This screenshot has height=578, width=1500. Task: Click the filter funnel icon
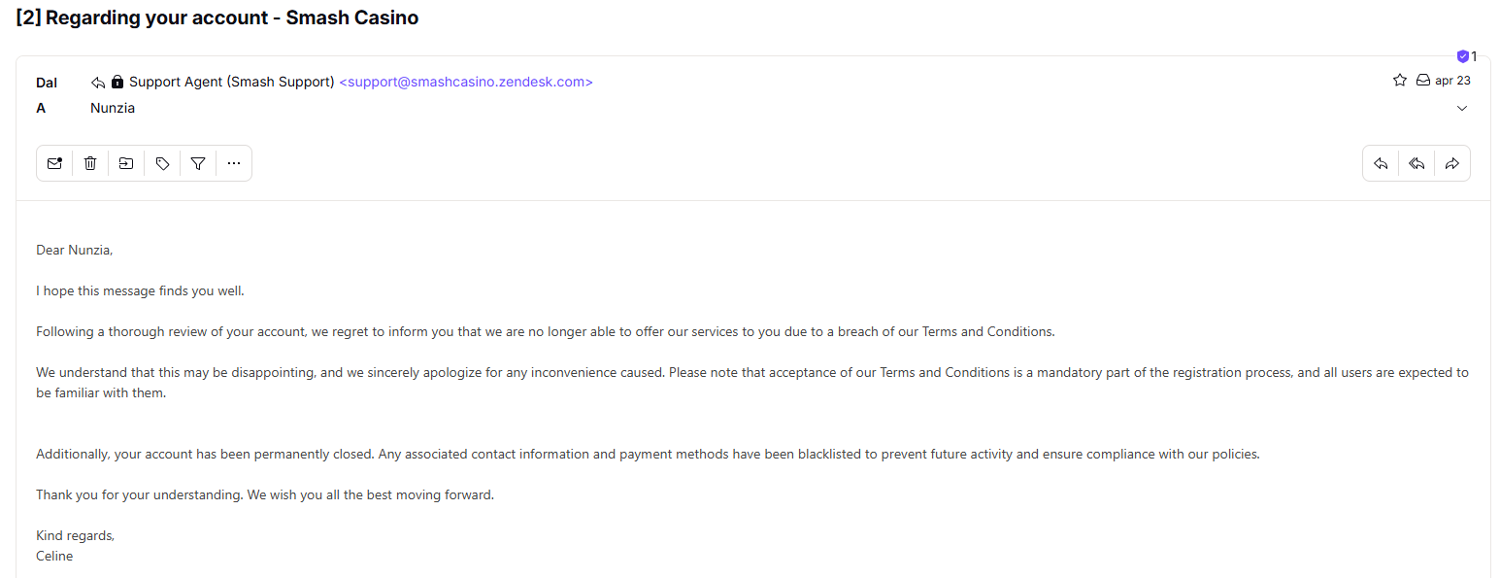pyautogui.click(x=198, y=164)
